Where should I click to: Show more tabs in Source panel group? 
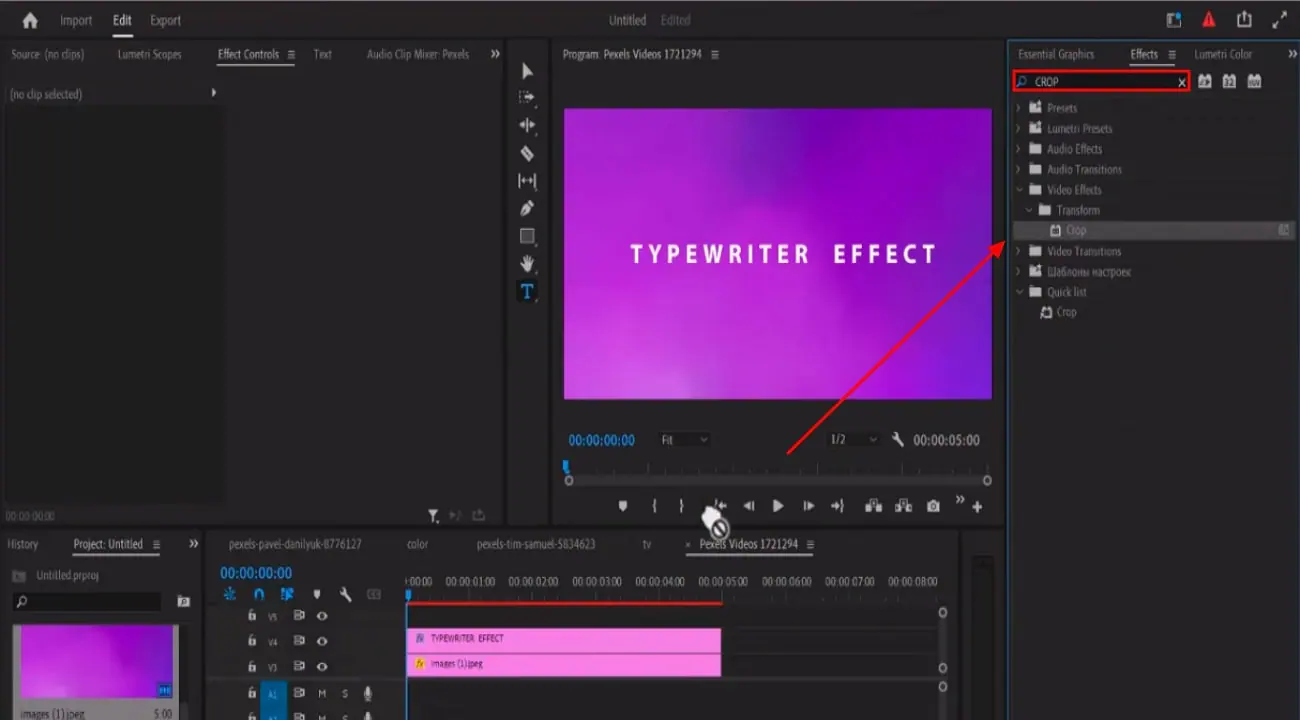[x=495, y=54]
